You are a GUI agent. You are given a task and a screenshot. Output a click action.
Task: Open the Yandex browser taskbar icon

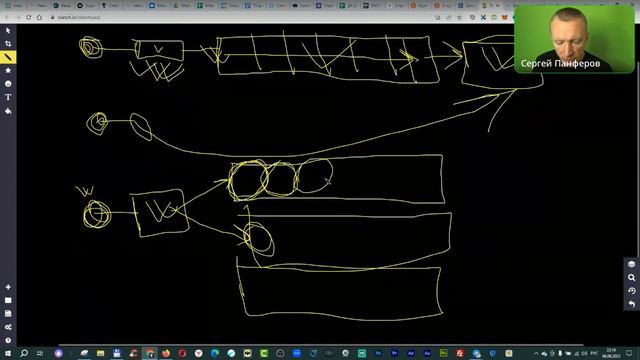(198, 353)
